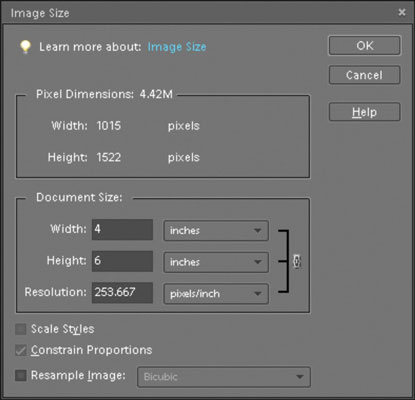Open the document Height units dropdown

(x=216, y=262)
